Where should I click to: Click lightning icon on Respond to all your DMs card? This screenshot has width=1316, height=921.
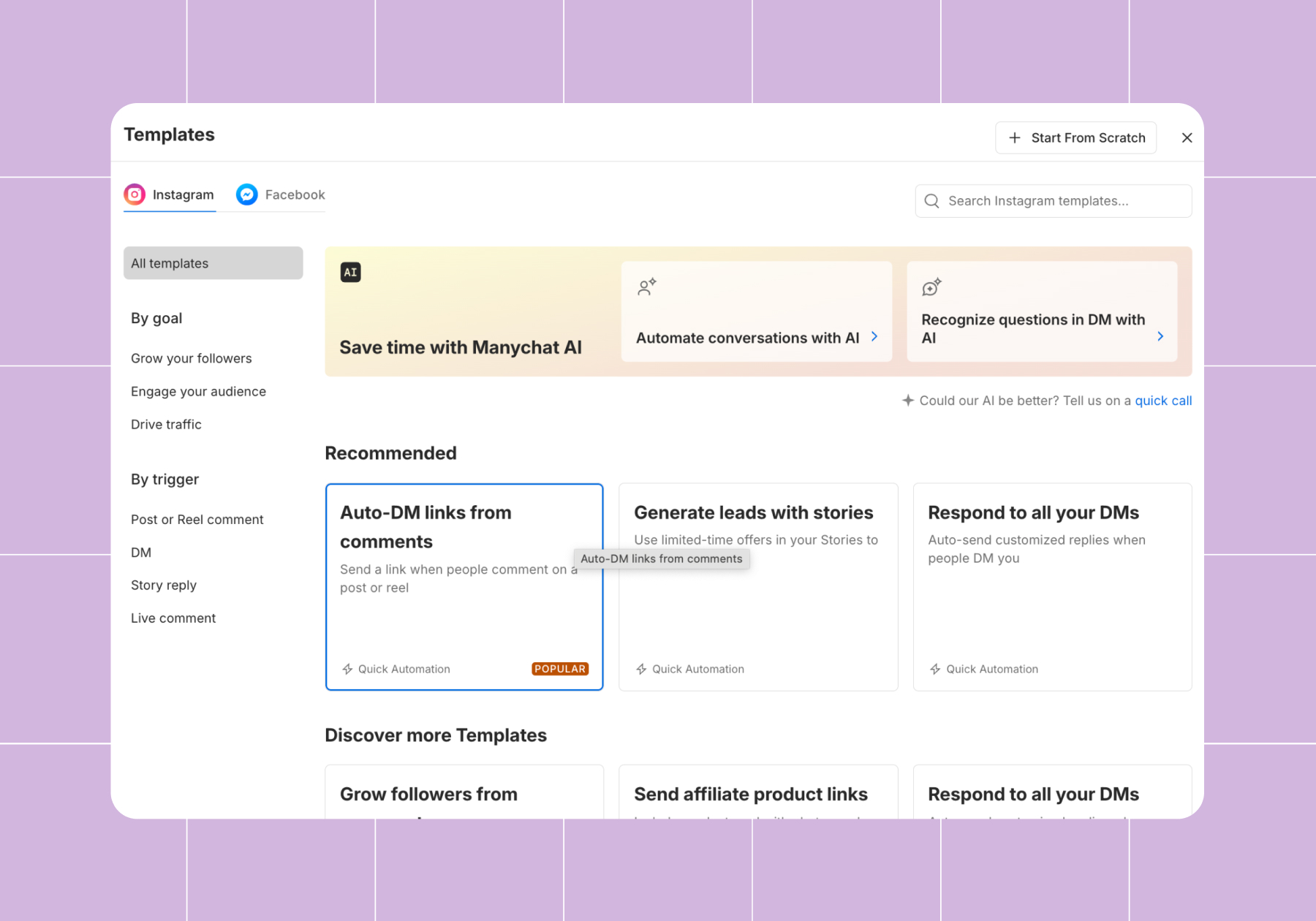(x=935, y=669)
